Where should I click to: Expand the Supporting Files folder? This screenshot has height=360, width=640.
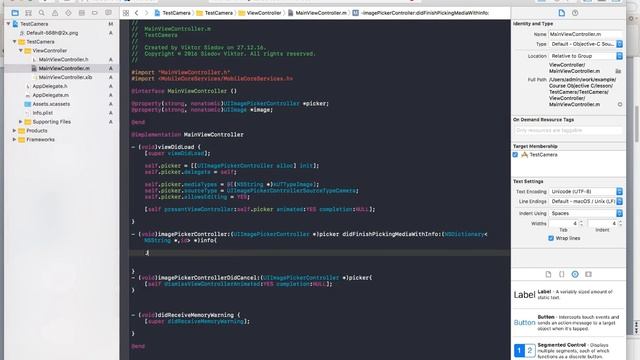[21, 122]
